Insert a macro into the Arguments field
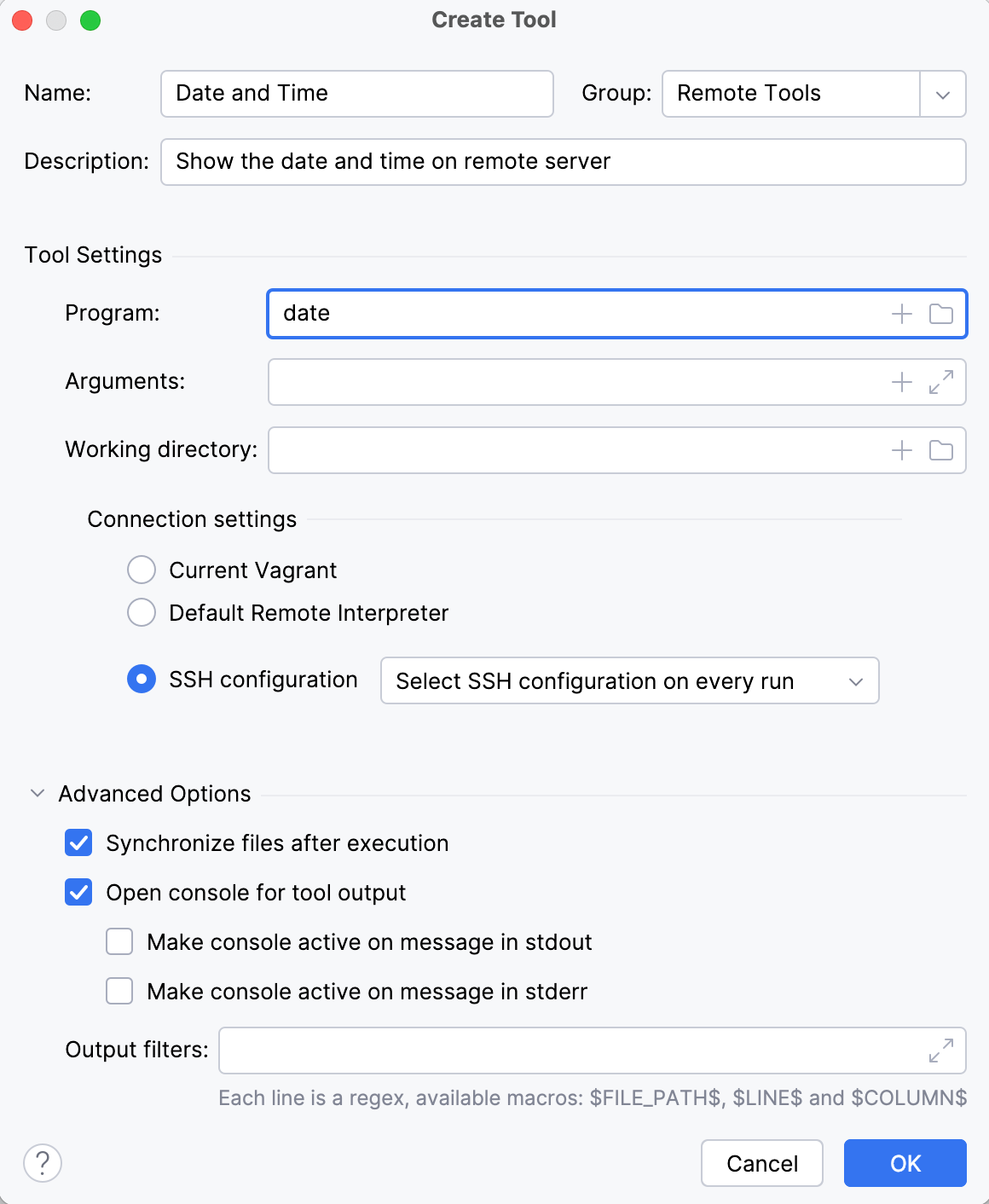The image size is (989, 1204). (x=900, y=382)
